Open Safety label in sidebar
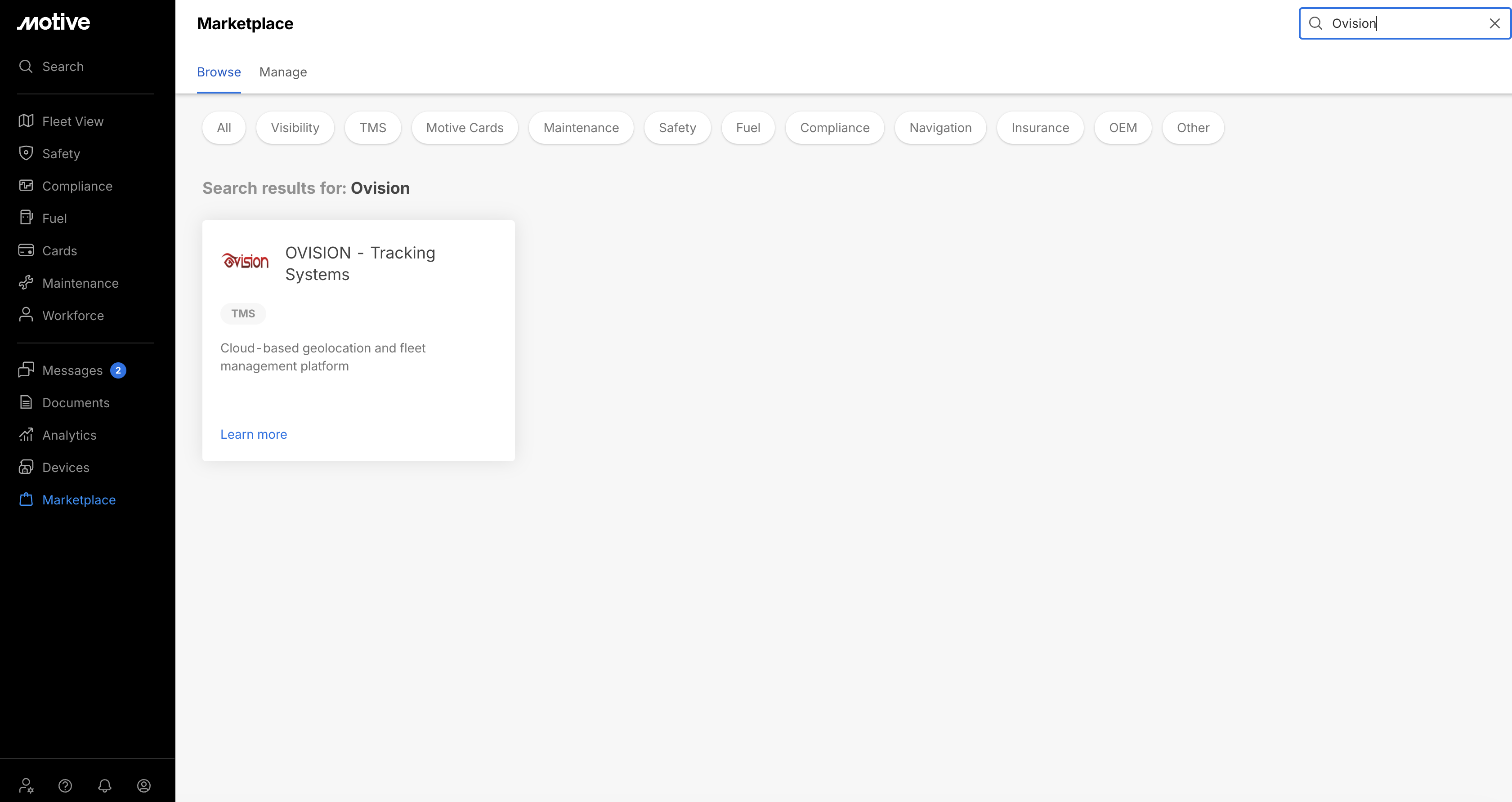 (x=61, y=154)
